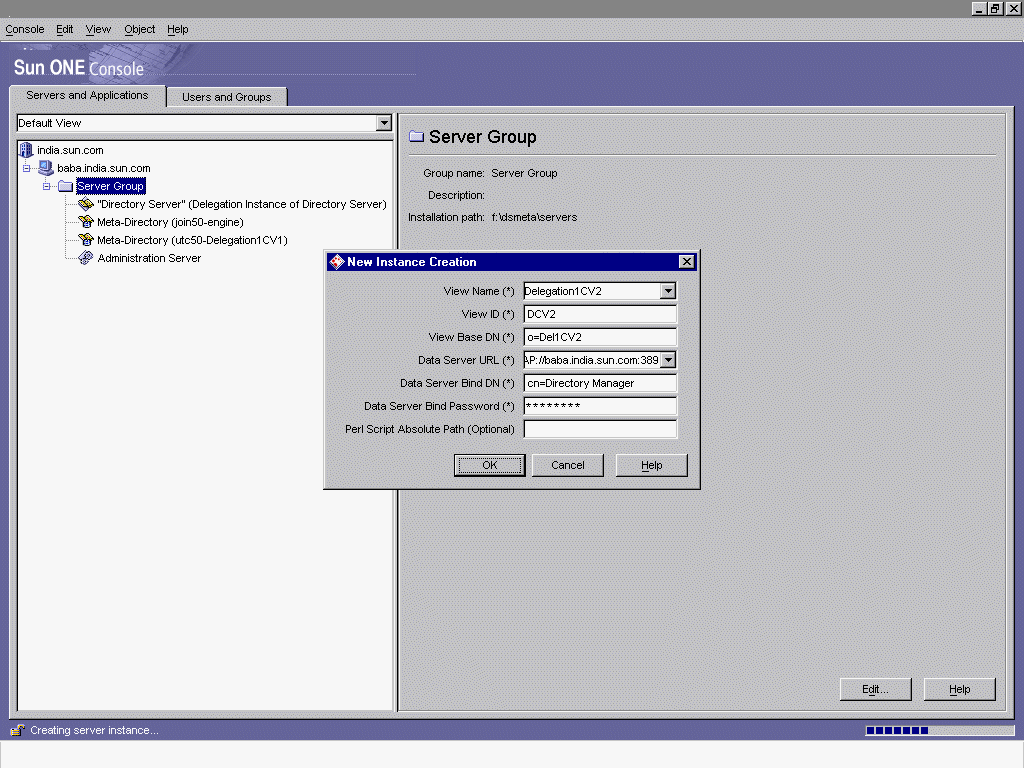Screen dimensions: 1024x768
Task: Click the Data Server URL text field
Action: click(592, 360)
